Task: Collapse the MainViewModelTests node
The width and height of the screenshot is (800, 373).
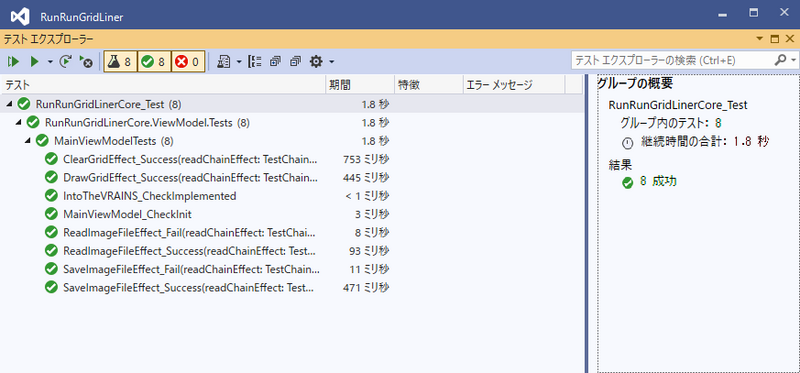Action: [x=28, y=141]
